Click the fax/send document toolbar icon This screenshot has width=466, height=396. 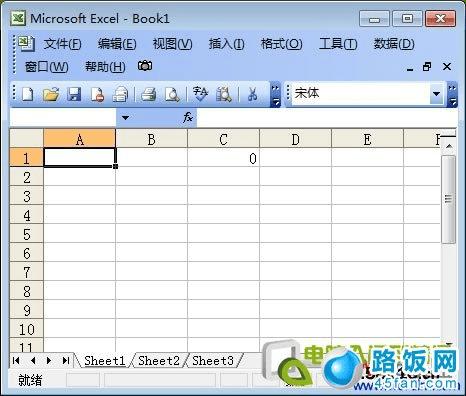click(x=120, y=94)
